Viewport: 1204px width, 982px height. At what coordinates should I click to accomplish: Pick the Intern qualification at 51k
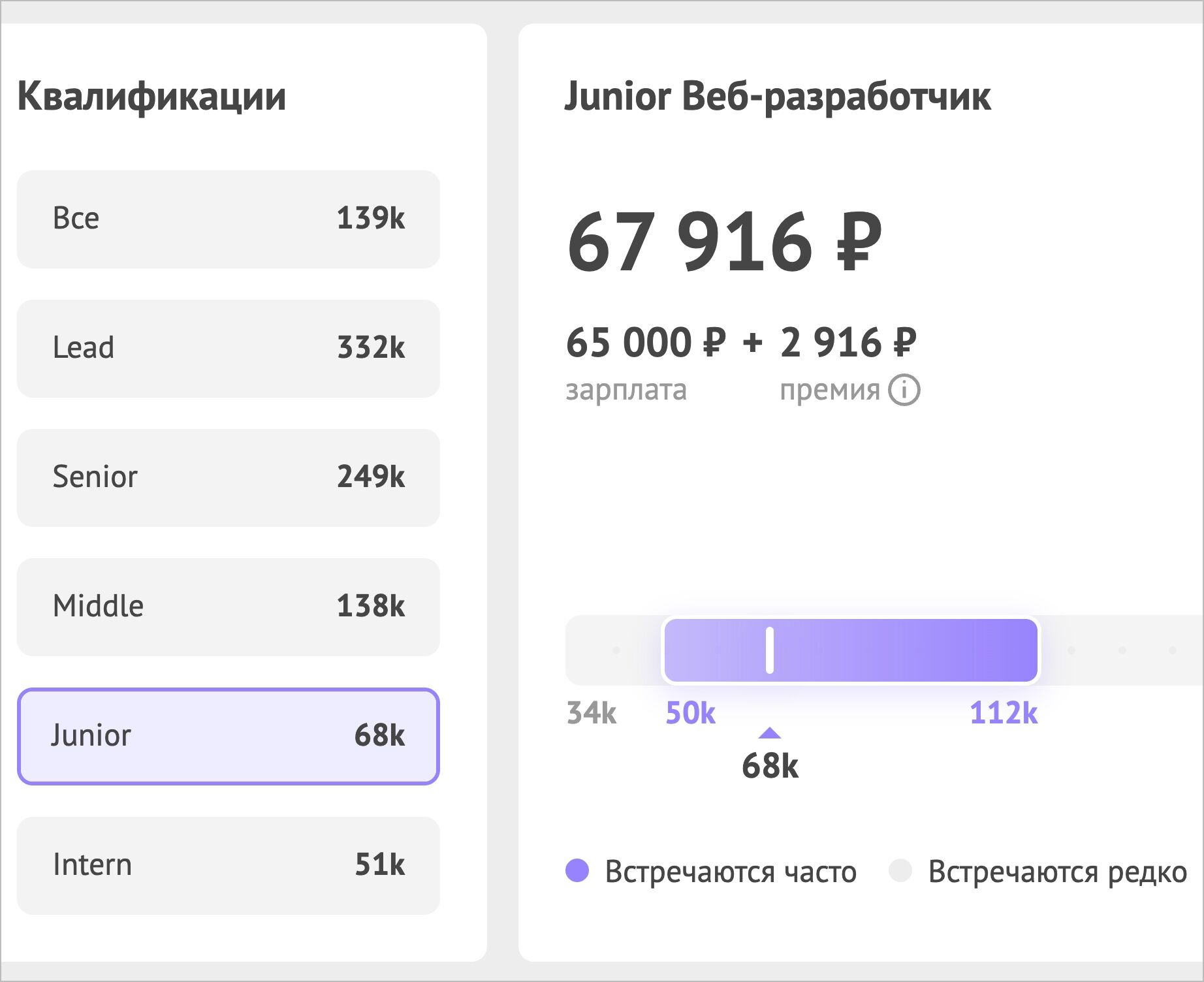click(229, 865)
